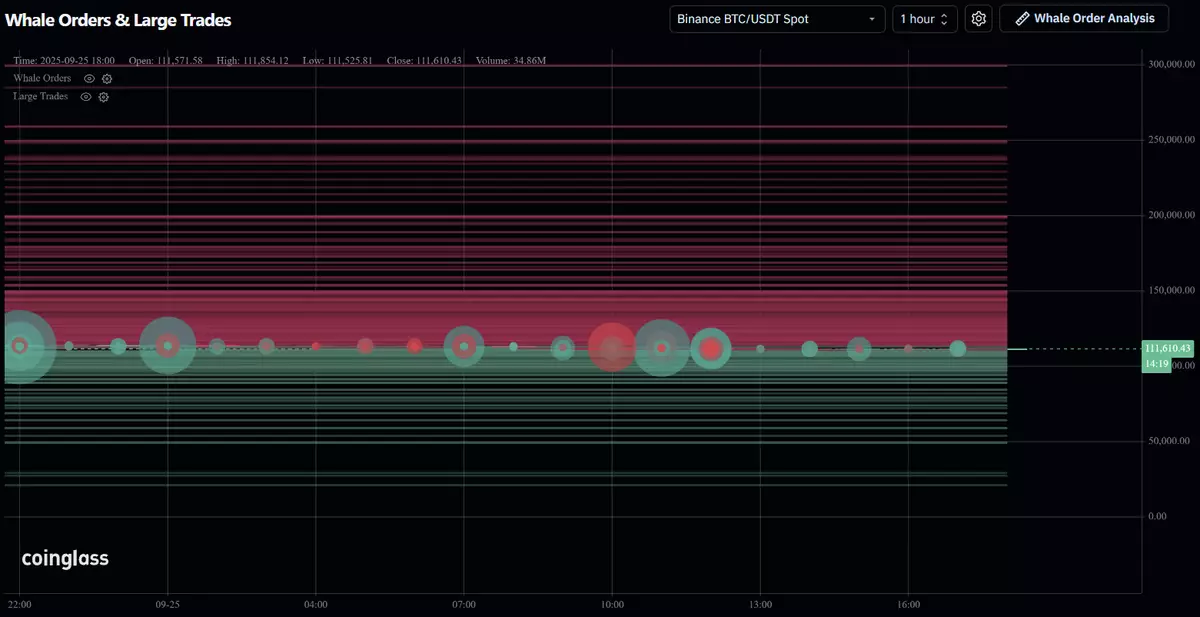The width and height of the screenshot is (1200, 617).
Task: Open Large Trades indicator settings gear
Action: pos(103,97)
